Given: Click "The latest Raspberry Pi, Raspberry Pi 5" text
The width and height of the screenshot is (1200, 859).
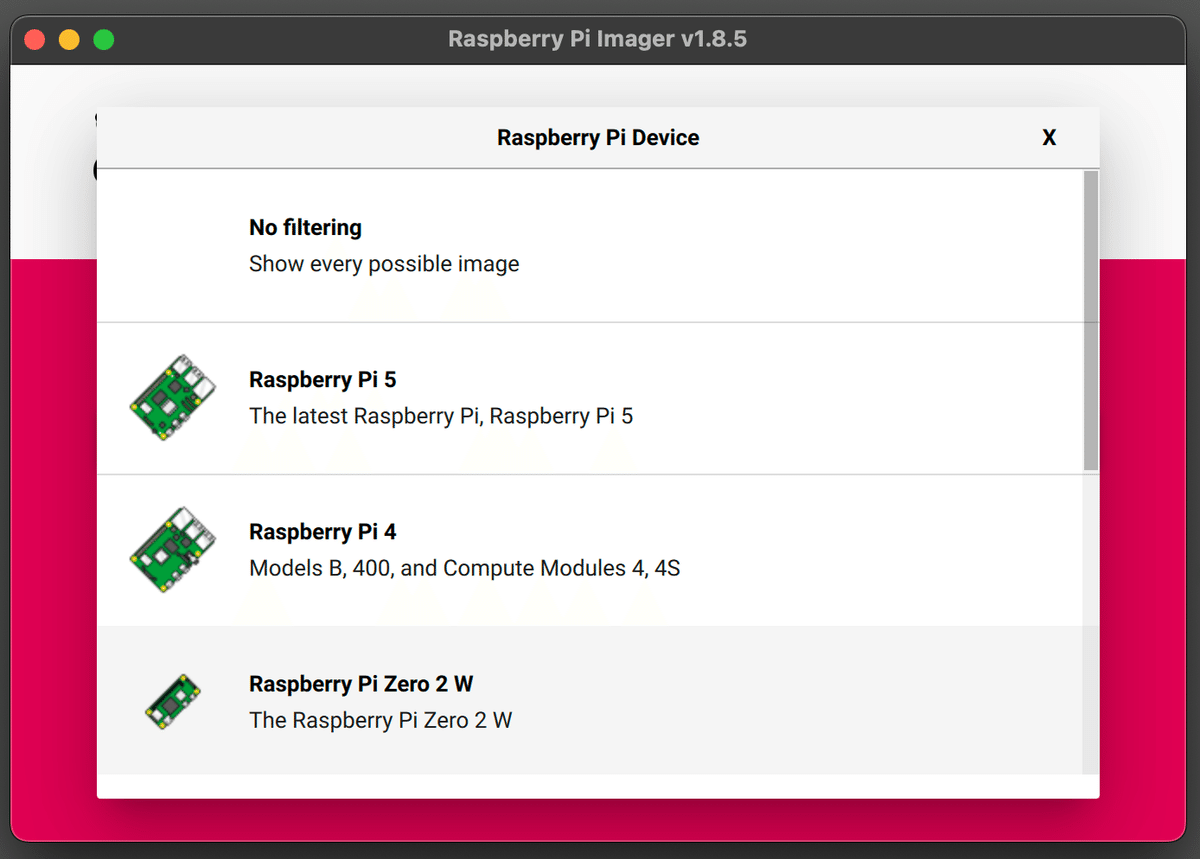Looking at the screenshot, I should point(441,416).
